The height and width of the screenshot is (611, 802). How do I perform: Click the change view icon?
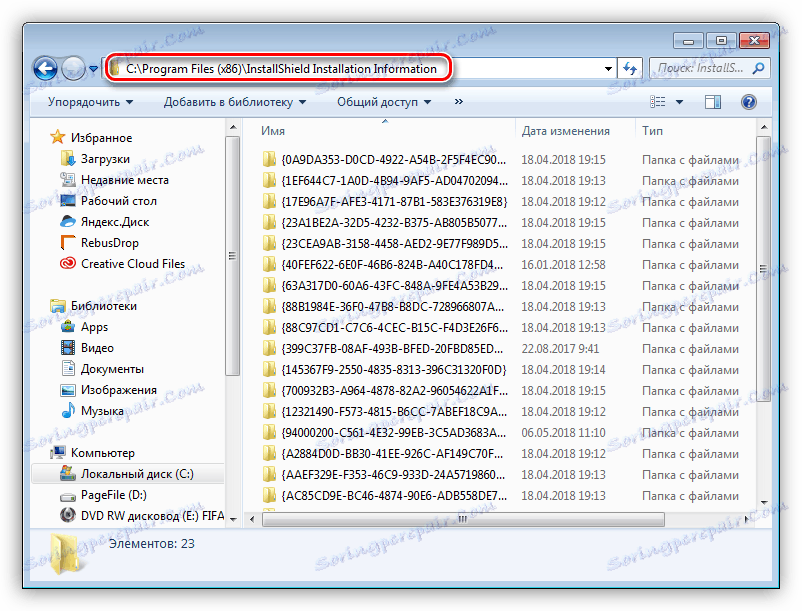(659, 101)
